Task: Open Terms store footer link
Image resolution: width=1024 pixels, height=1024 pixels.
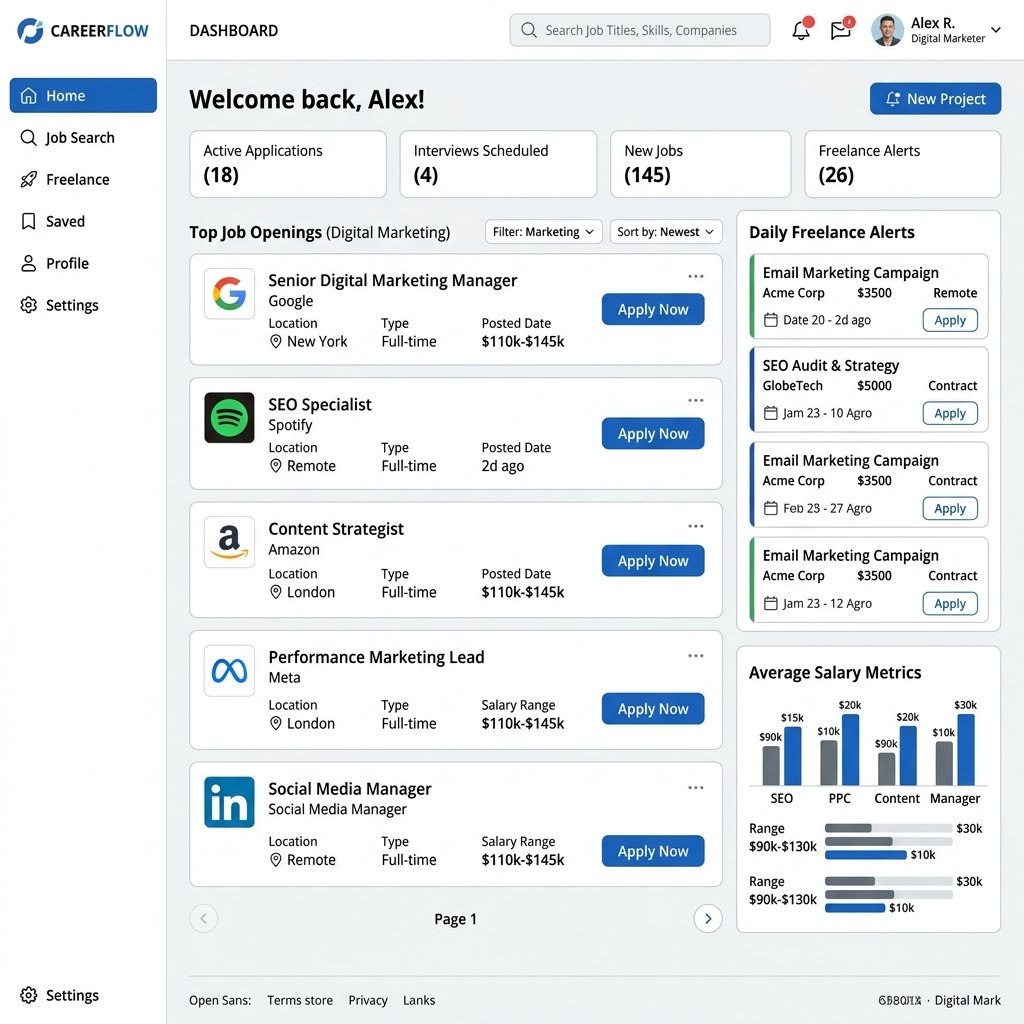Action: tap(300, 1000)
